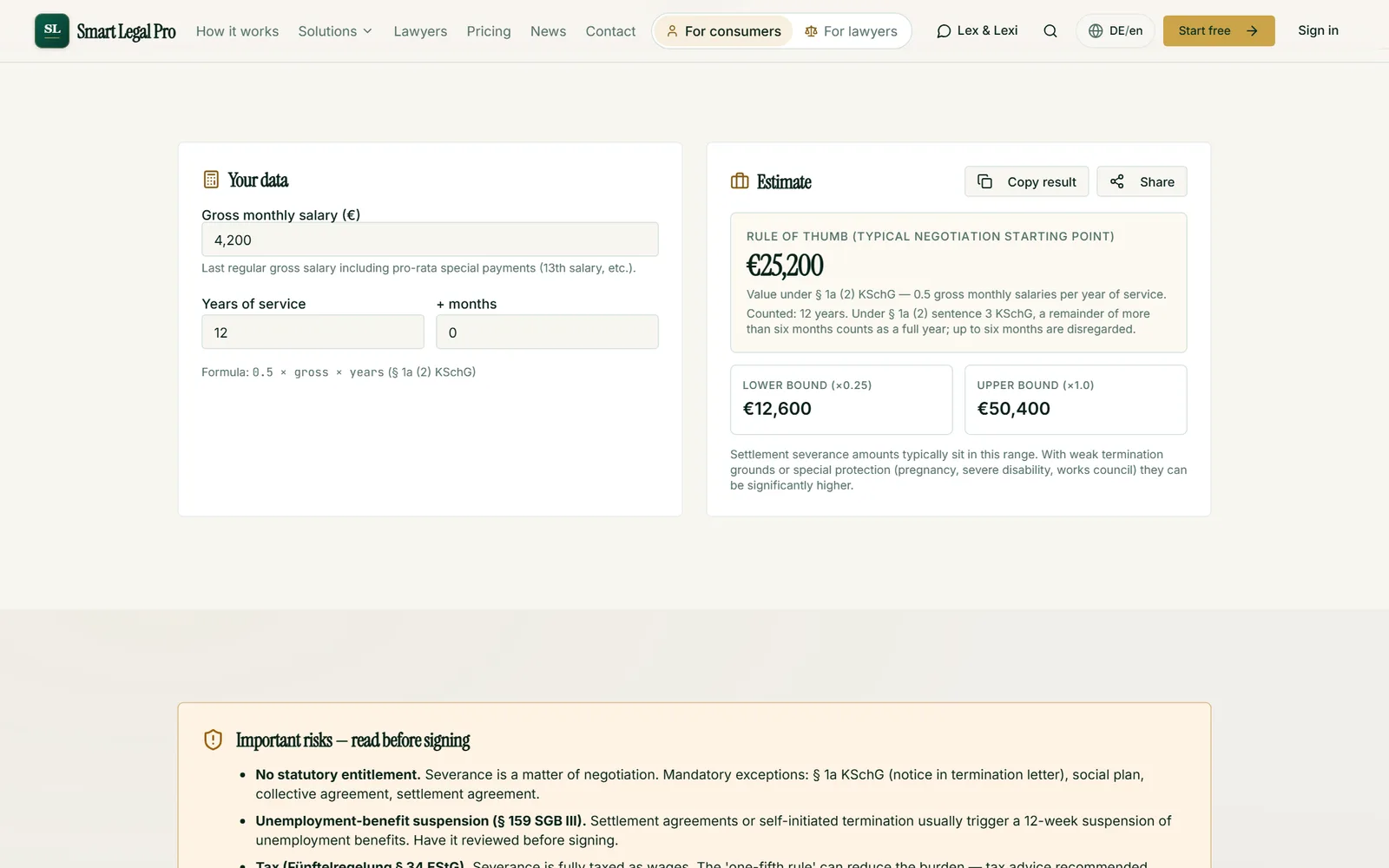The image size is (1389, 868).
Task: Click the €12,600 lower bound value
Action: tap(777, 409)
